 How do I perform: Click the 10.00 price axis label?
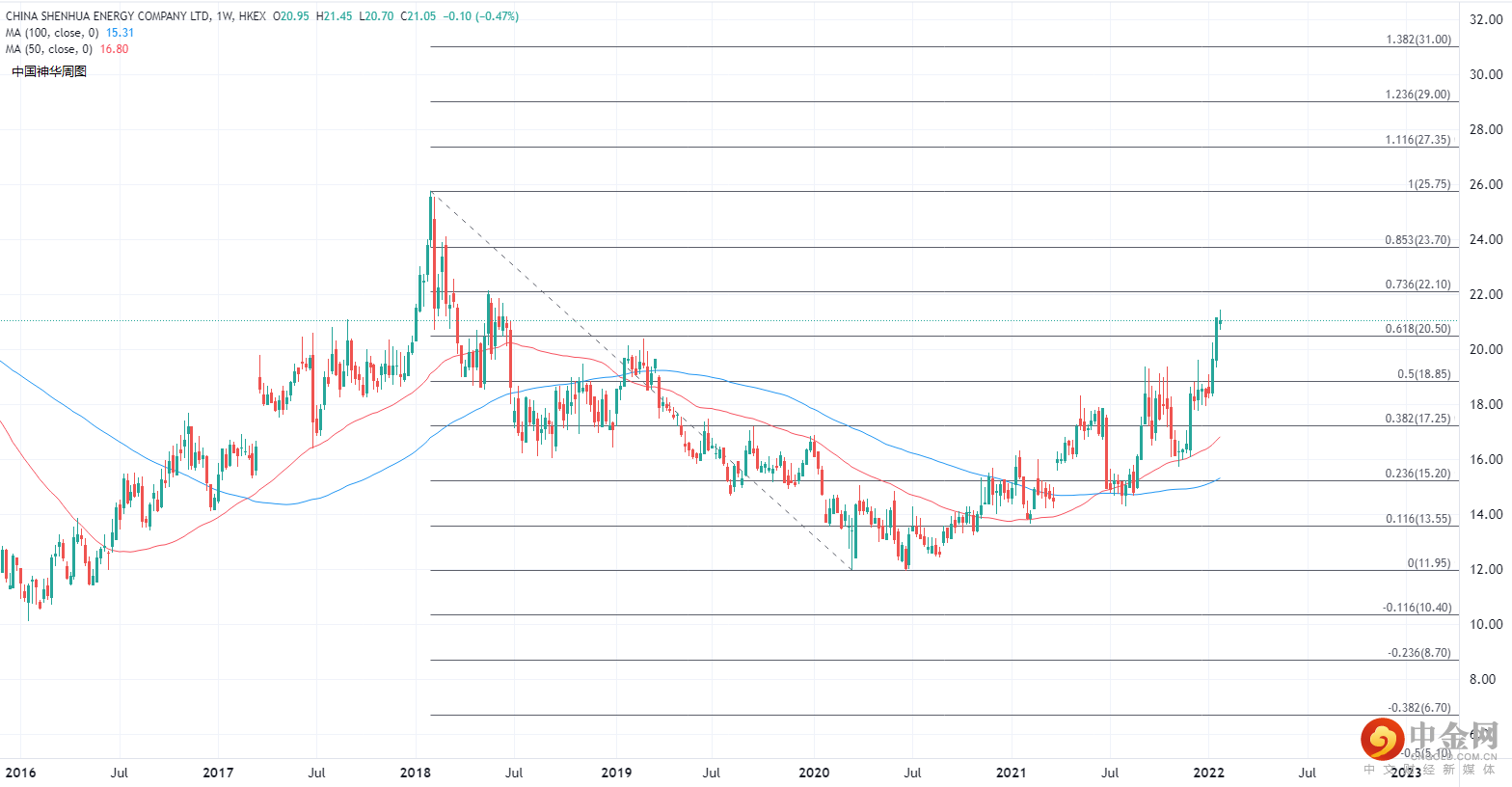click(1486, 624)
